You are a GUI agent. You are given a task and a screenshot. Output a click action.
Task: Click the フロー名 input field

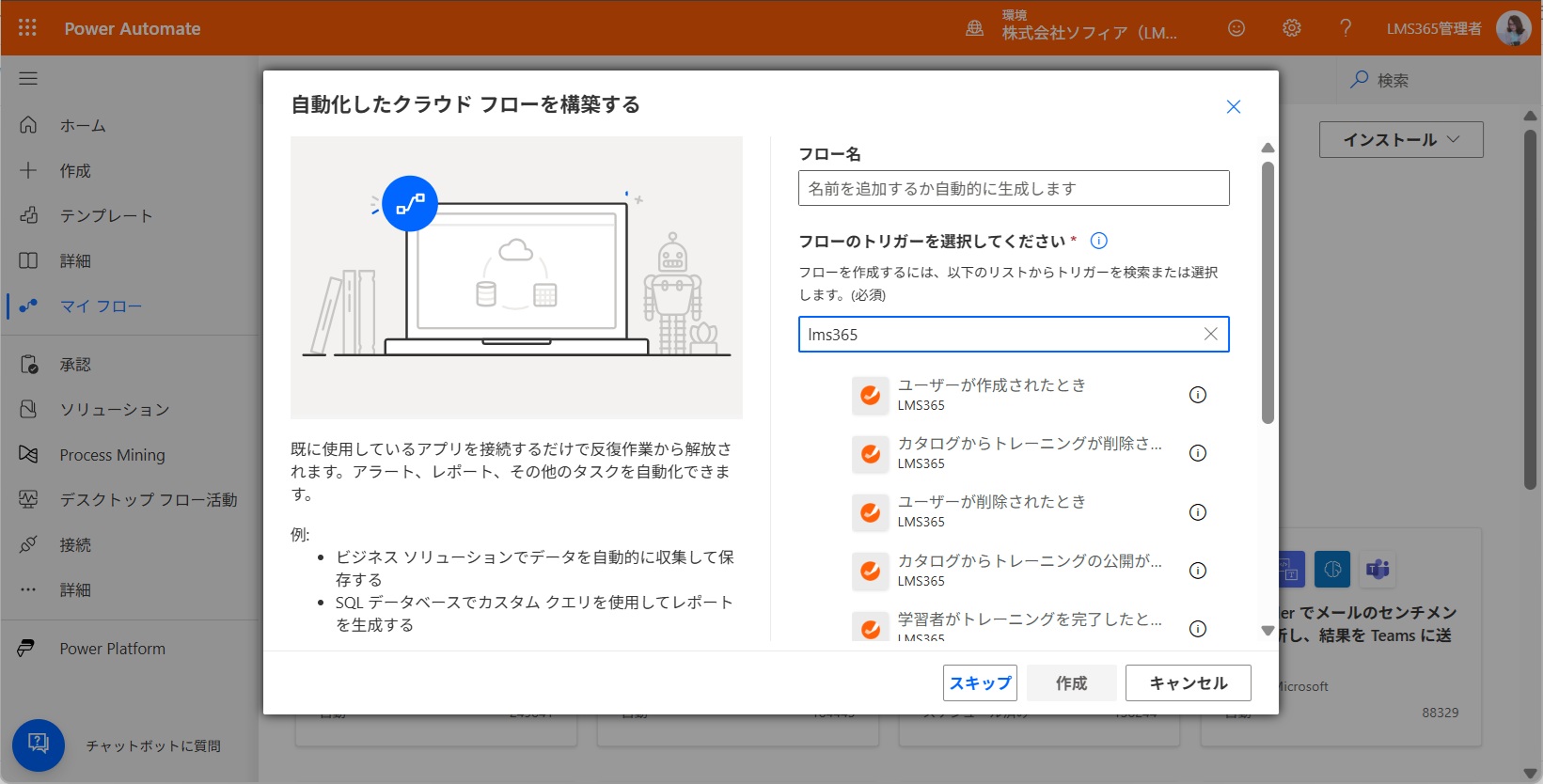click(x=1014, y=188)
